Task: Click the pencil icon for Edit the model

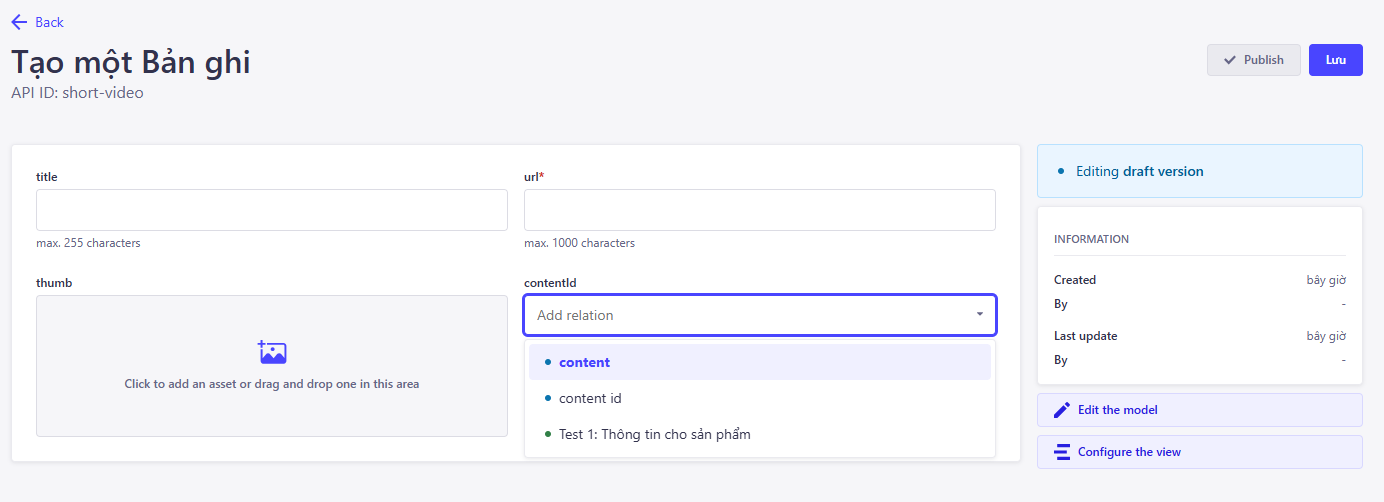Action: 1062,410
